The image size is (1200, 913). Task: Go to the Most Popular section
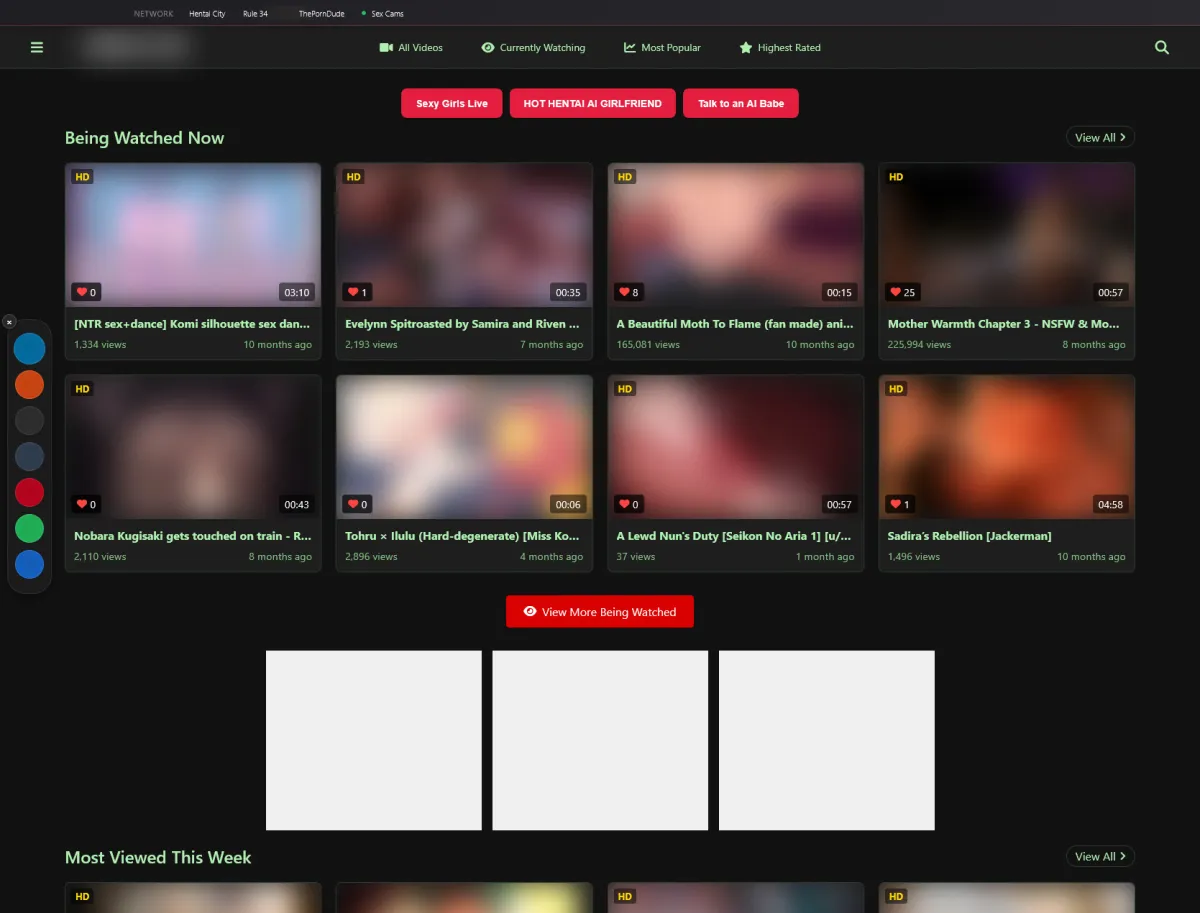tap(670, 47)
